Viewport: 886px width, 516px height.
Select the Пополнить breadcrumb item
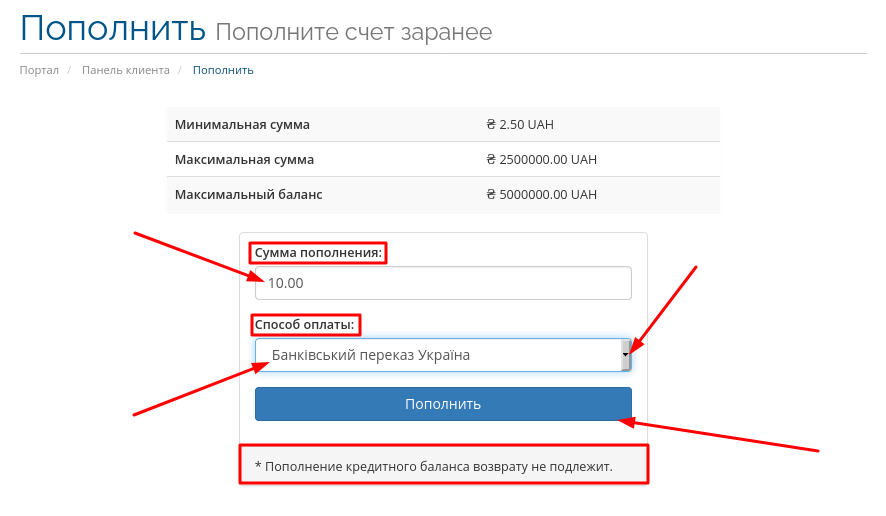click(x=223, y=70)
